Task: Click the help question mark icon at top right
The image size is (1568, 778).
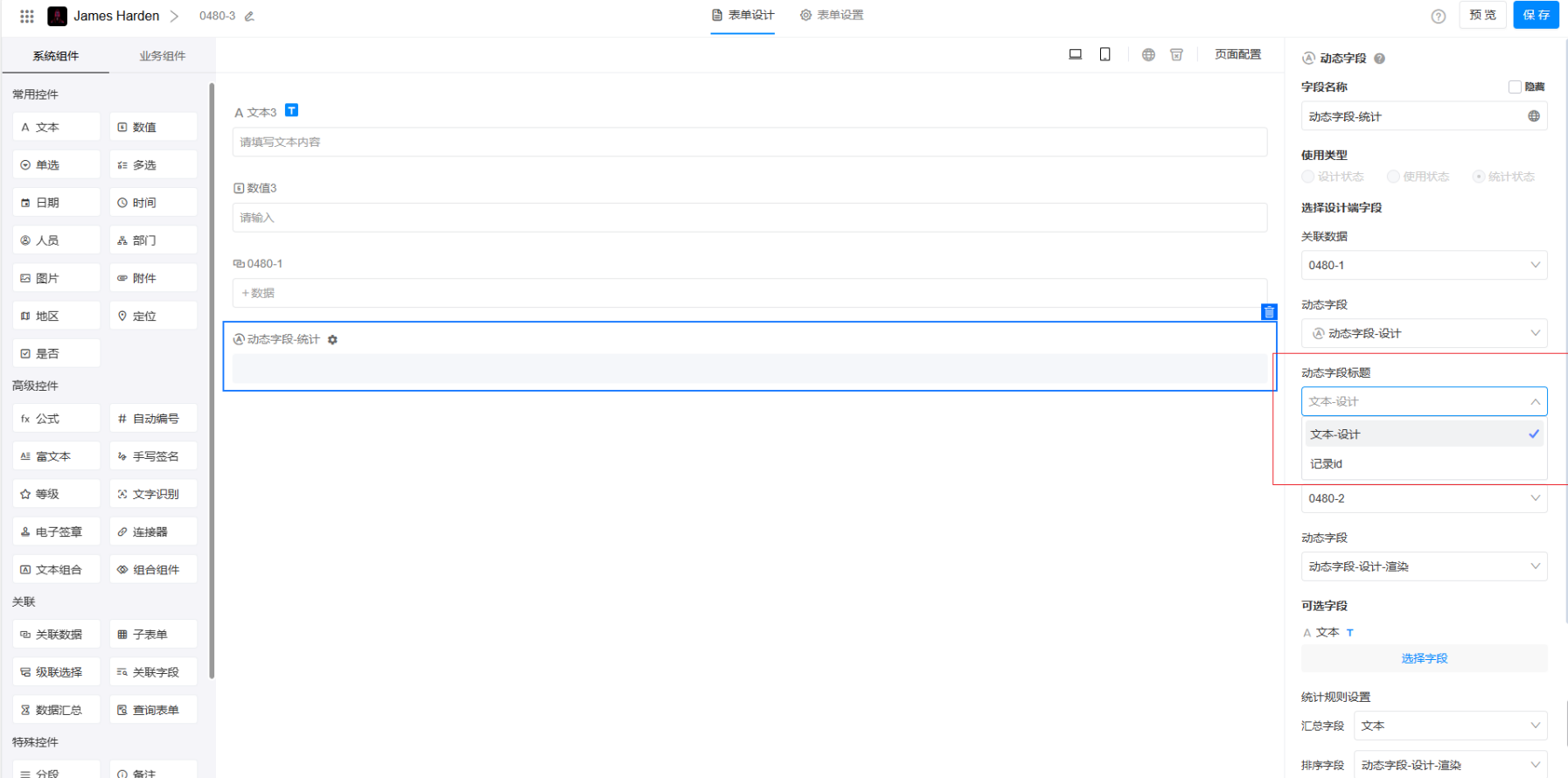Action: coord(1438,16)
